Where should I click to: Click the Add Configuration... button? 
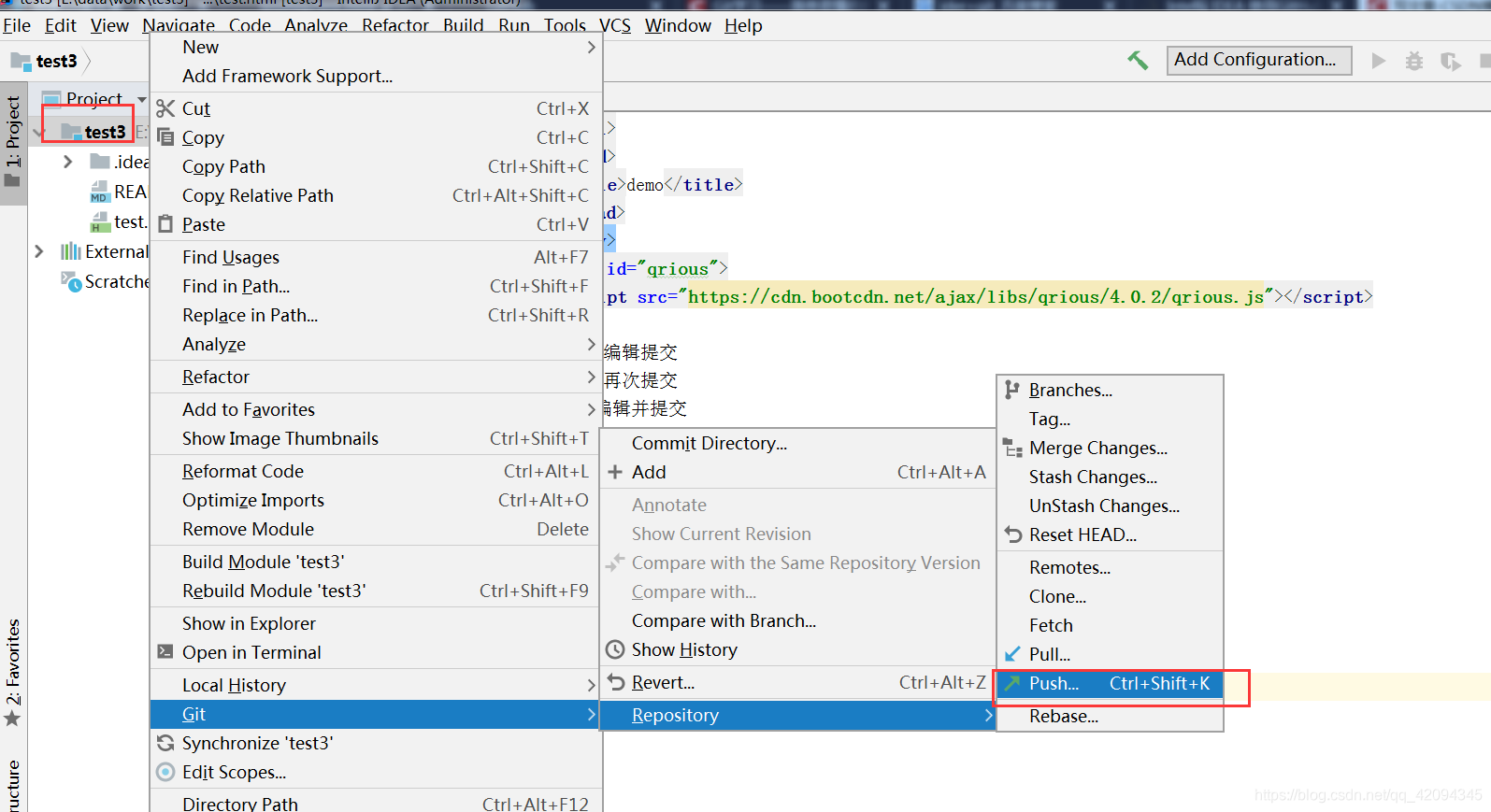pyautogui.click(x=1259, y=60)
